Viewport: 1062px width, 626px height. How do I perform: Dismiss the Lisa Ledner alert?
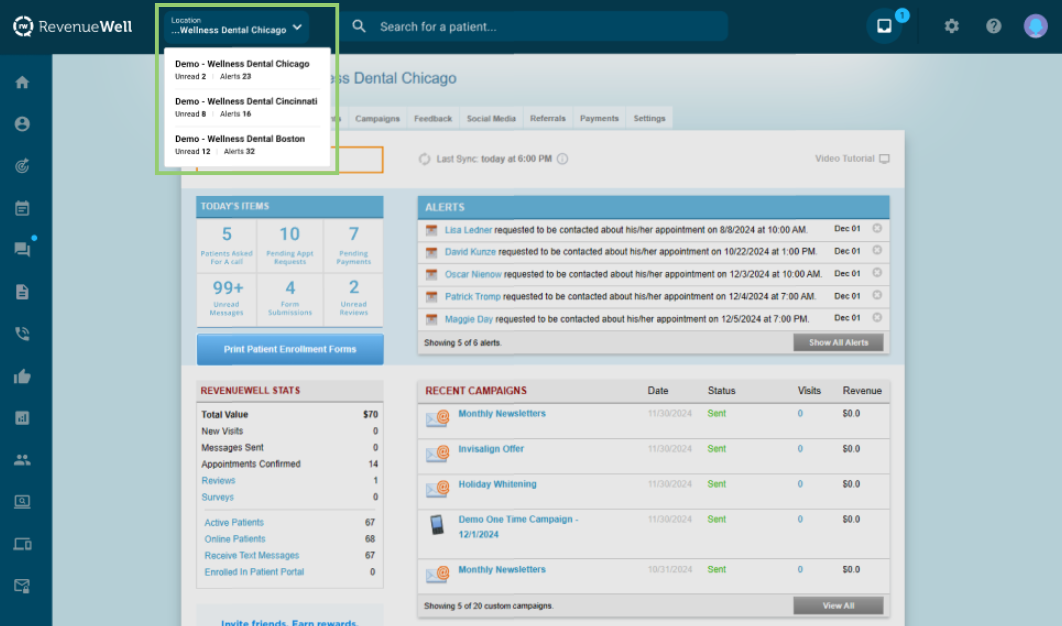[x=877, y=228]
